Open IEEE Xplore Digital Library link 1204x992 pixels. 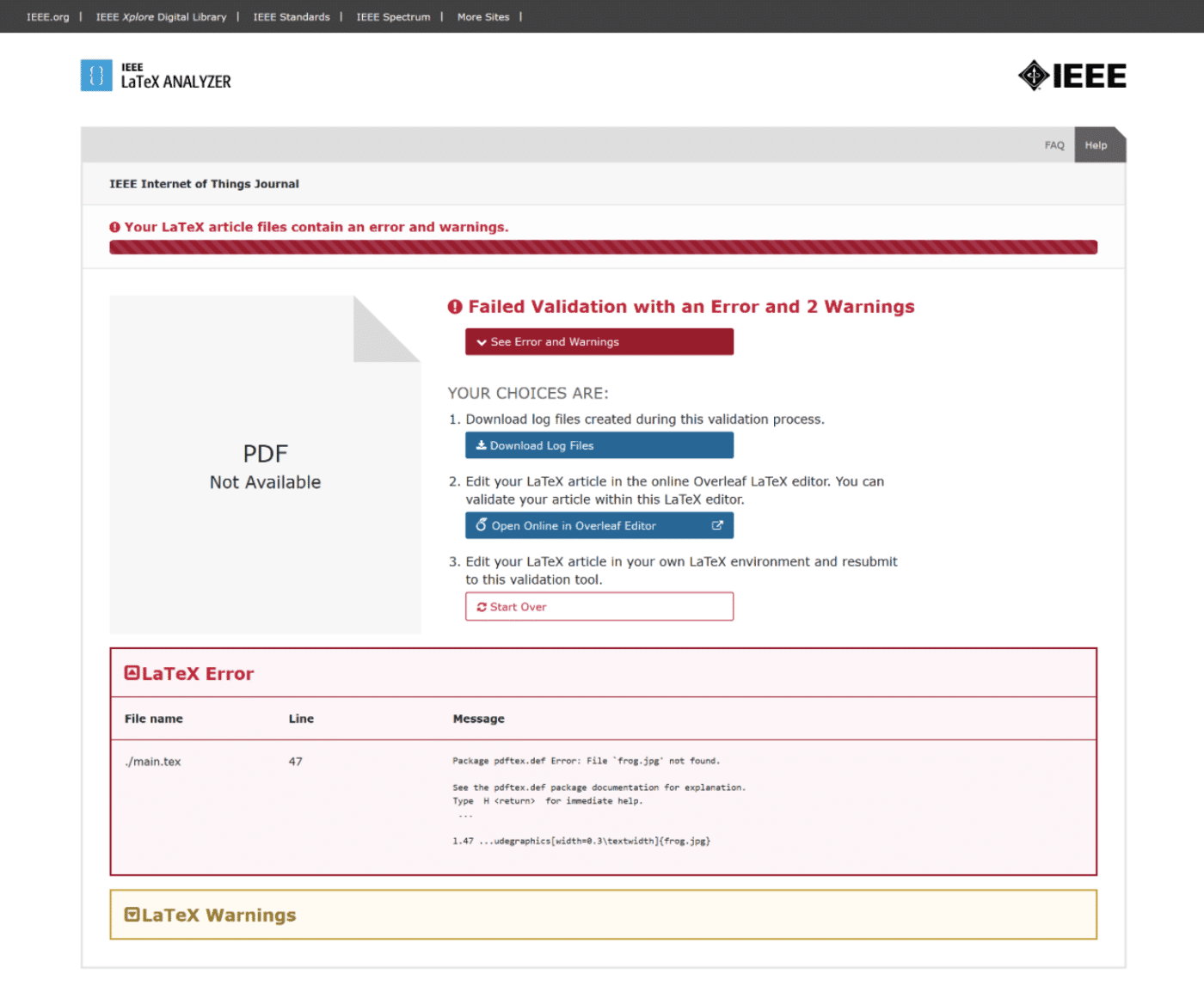coord(161,17)
